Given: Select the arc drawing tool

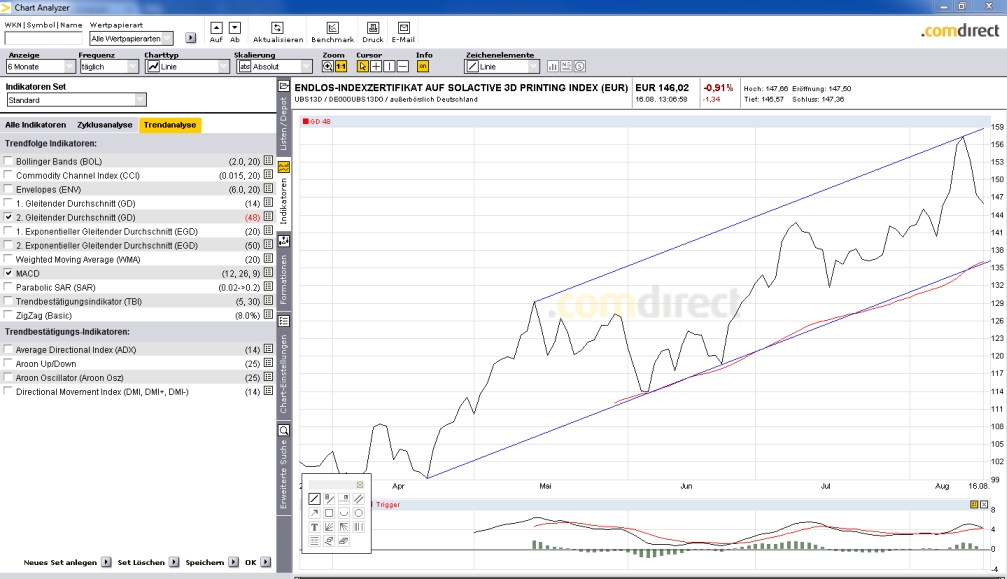Looking at the screenshot, I should pos(344,513).
